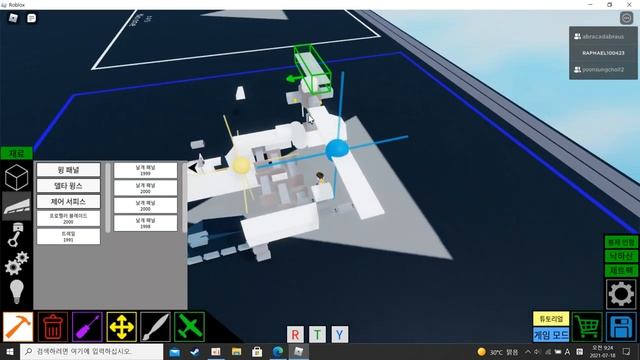Expand the system tray hidden icons arrow

click(528, 351)
